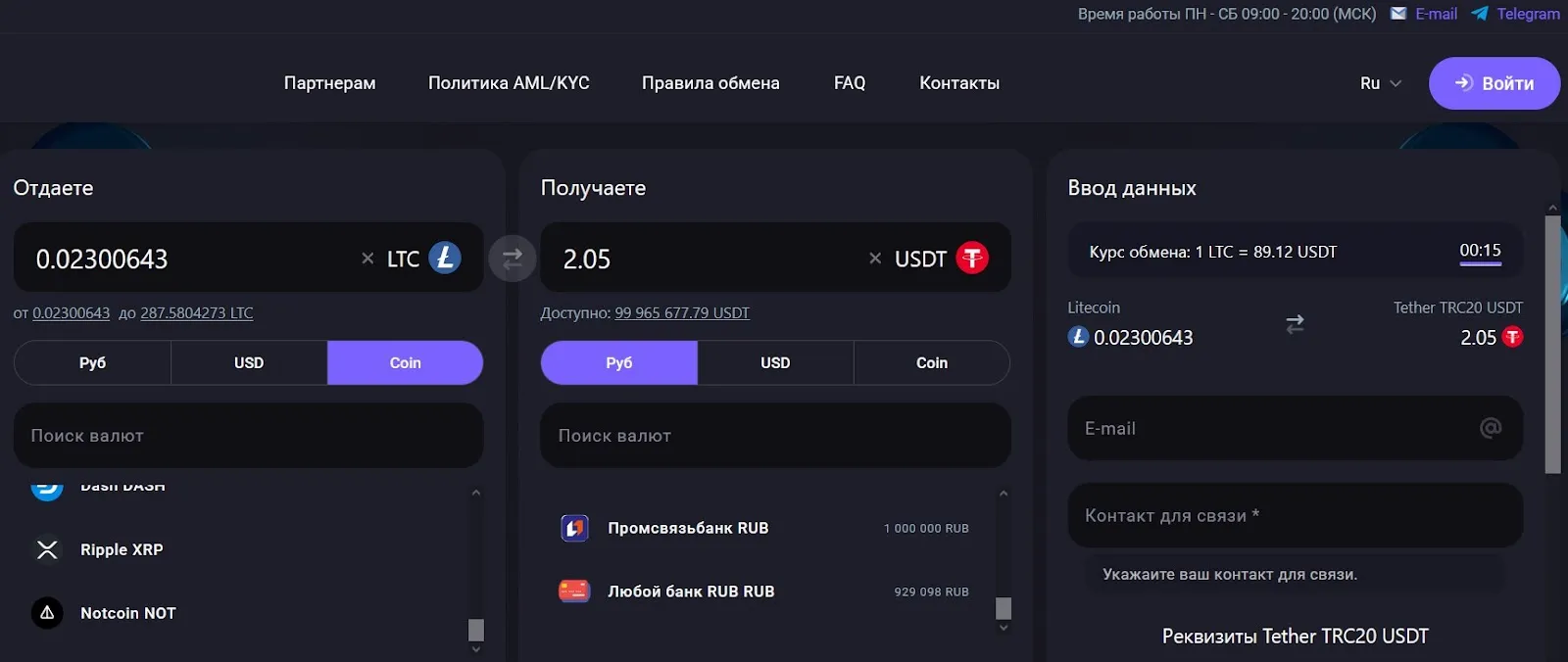Screen dimensions: 1568x662
Task: Click the minimum amount 0.02300643 link
Action: 71,313
